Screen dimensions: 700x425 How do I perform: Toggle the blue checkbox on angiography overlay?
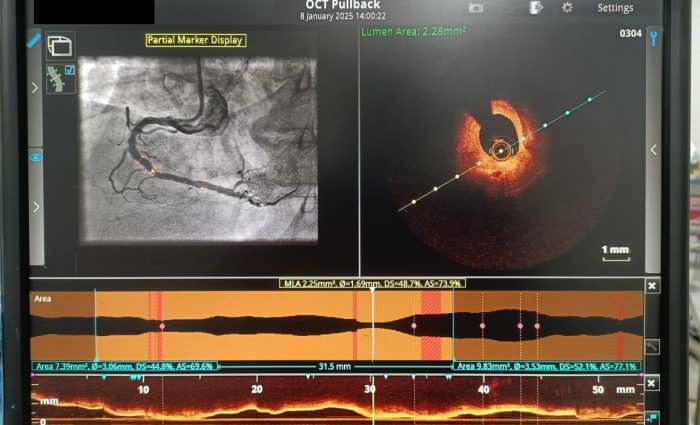click(69, 70)
